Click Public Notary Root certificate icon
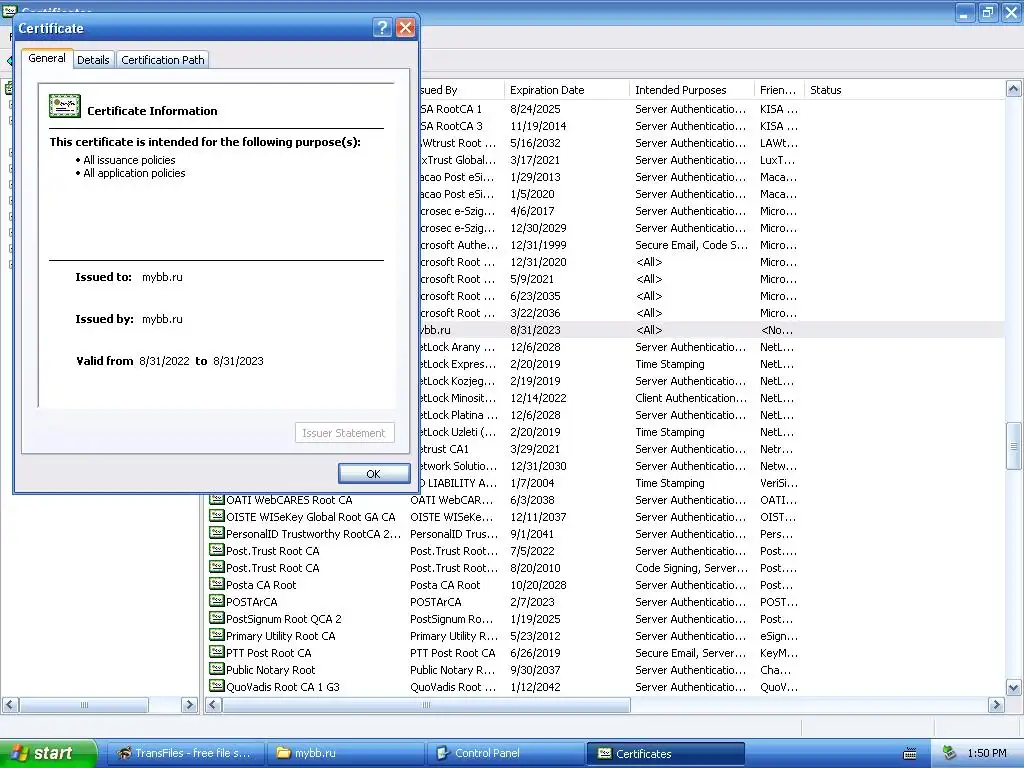Image resolution: width=1024 pixels, height=768 pixels. point(217,669)
